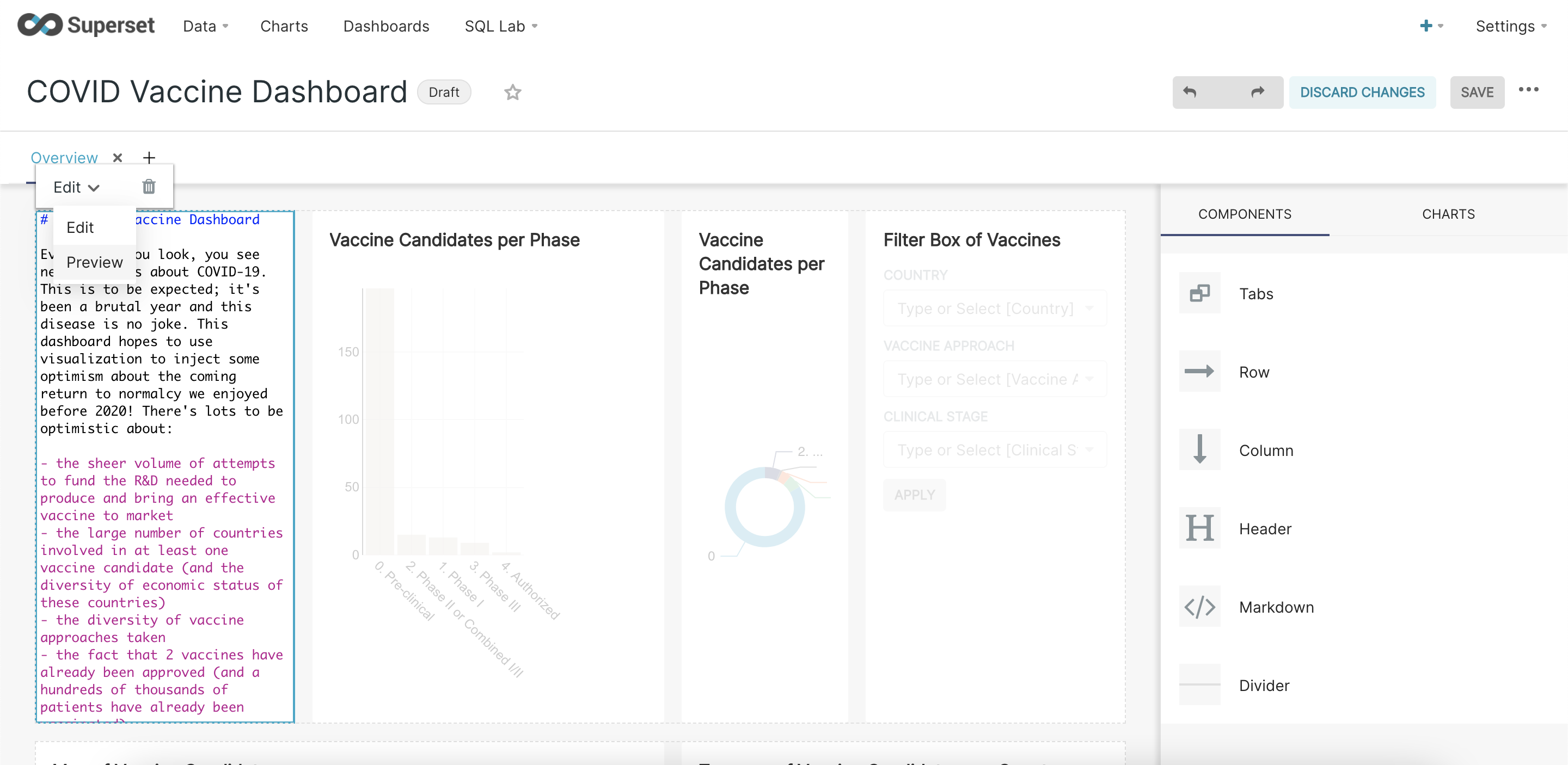Viewport: 1568px width, 765px height.
Task: Open the Country filter select field
Action: coord(994,309)
